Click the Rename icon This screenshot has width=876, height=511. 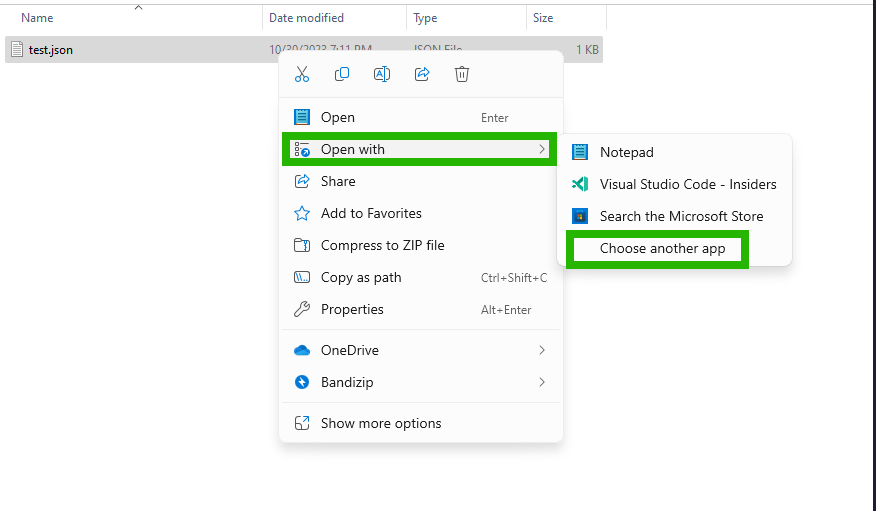point(382,74)
